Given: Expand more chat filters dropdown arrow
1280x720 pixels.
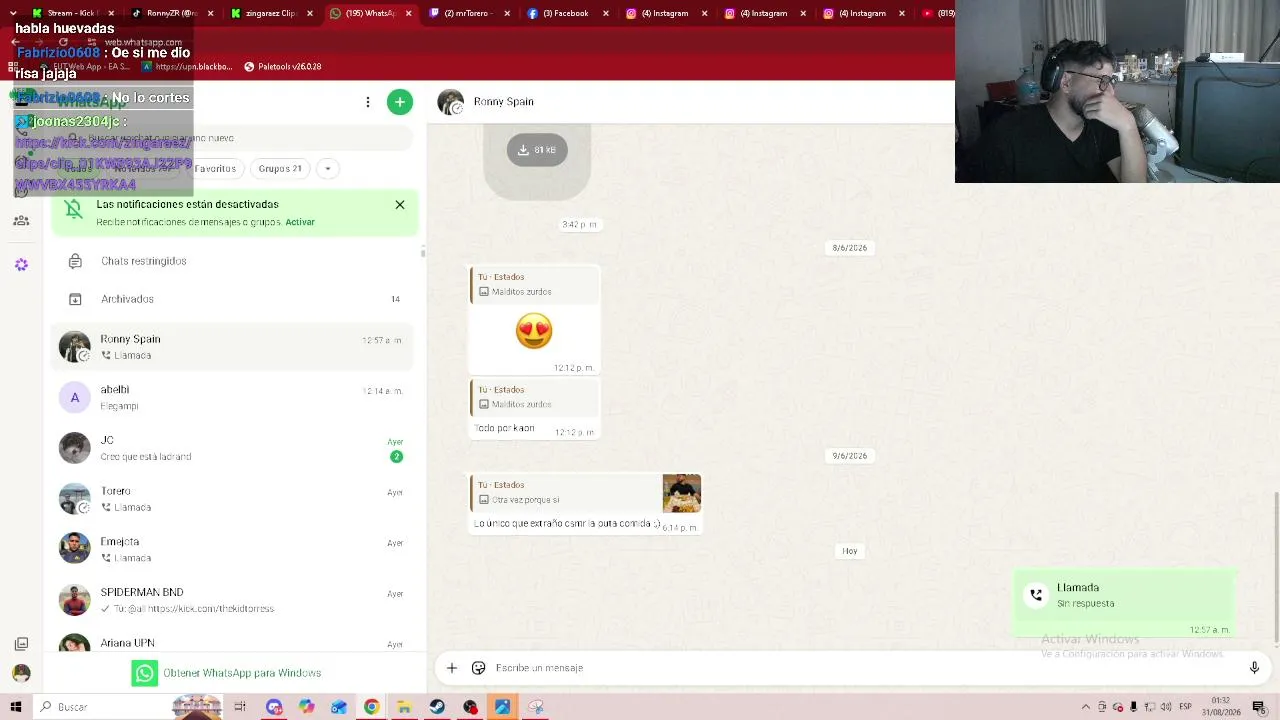Looking at the screenshot, I should [327, 169].
